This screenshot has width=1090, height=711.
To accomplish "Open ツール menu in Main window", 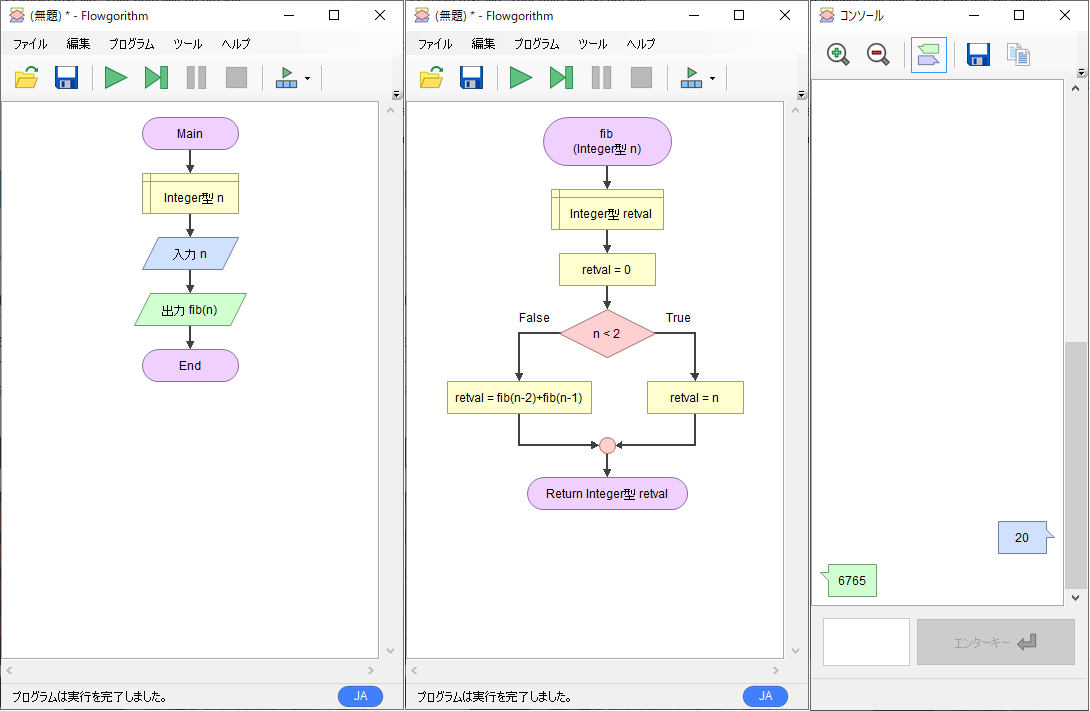I will (x=188, y=44).
